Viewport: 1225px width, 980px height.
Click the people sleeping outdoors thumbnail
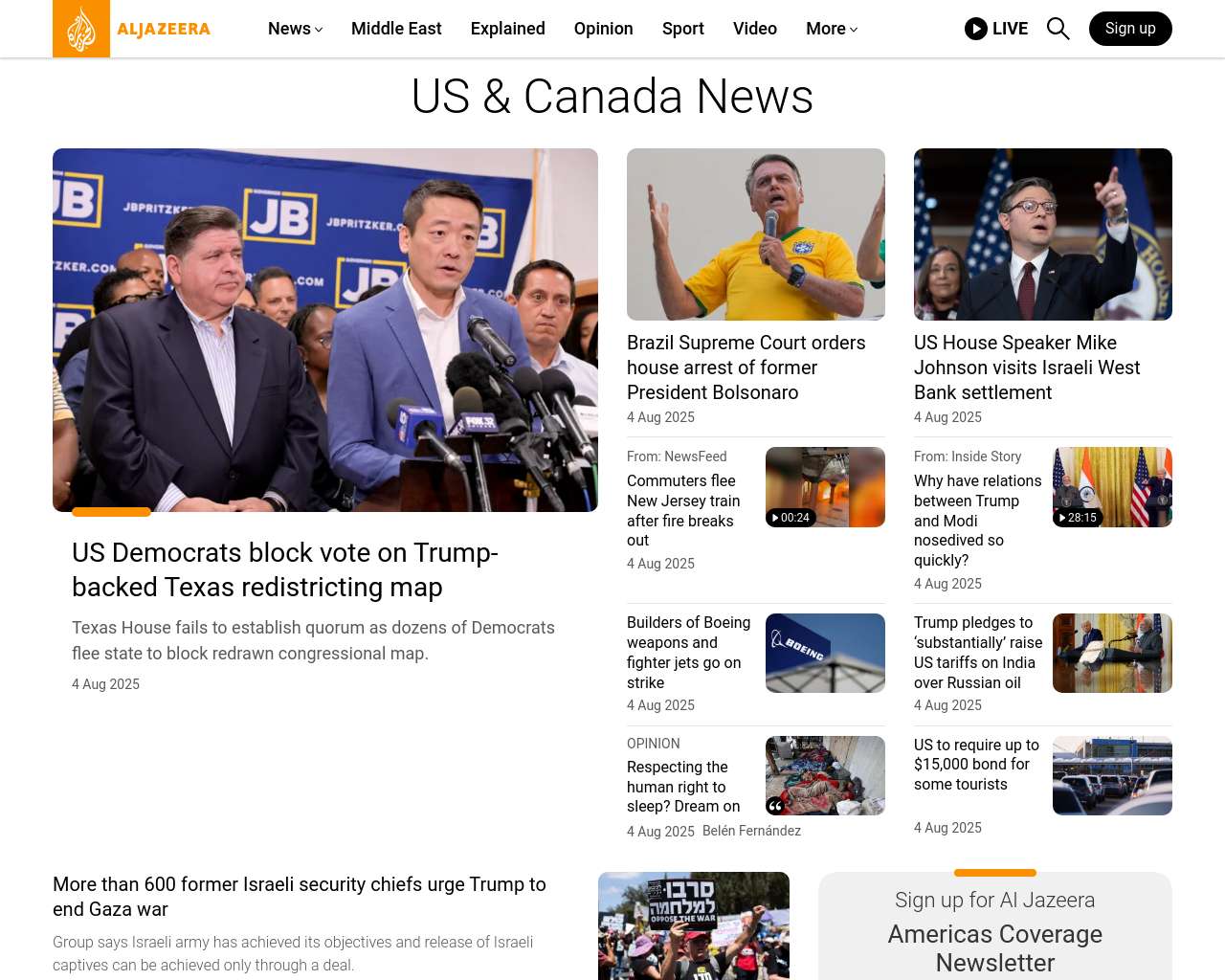click(x=825, y=775)
